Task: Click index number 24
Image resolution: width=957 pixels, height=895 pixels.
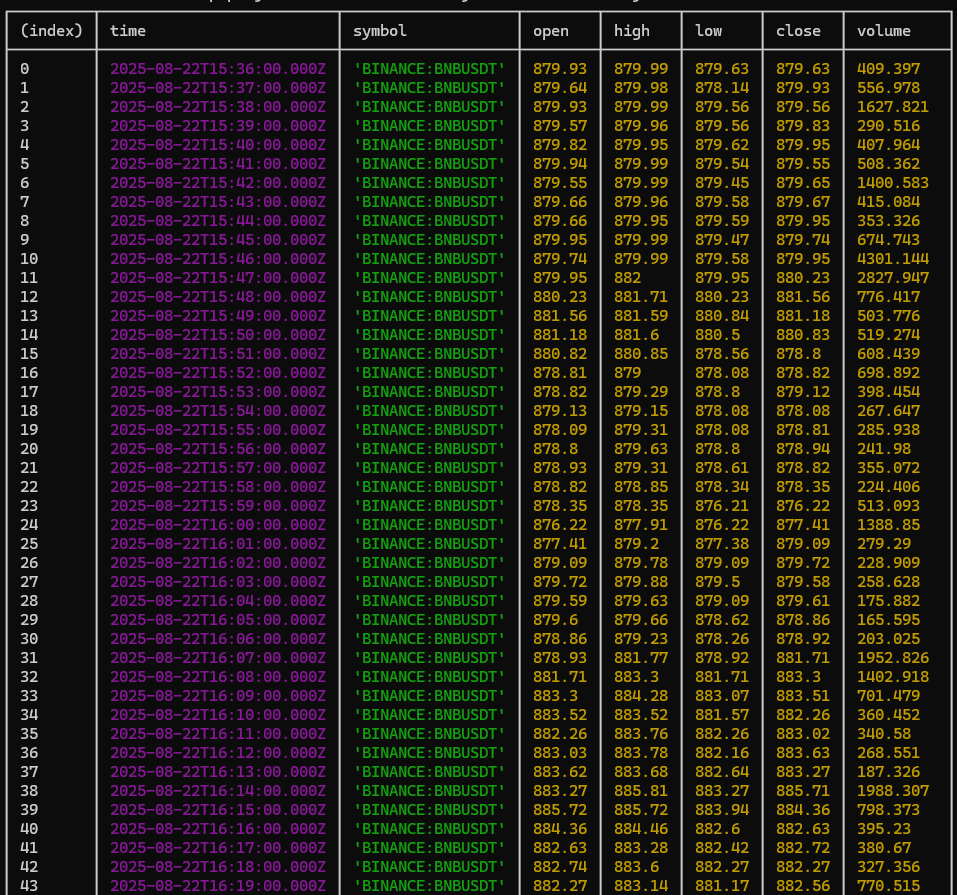Action: tap(29, 525)
